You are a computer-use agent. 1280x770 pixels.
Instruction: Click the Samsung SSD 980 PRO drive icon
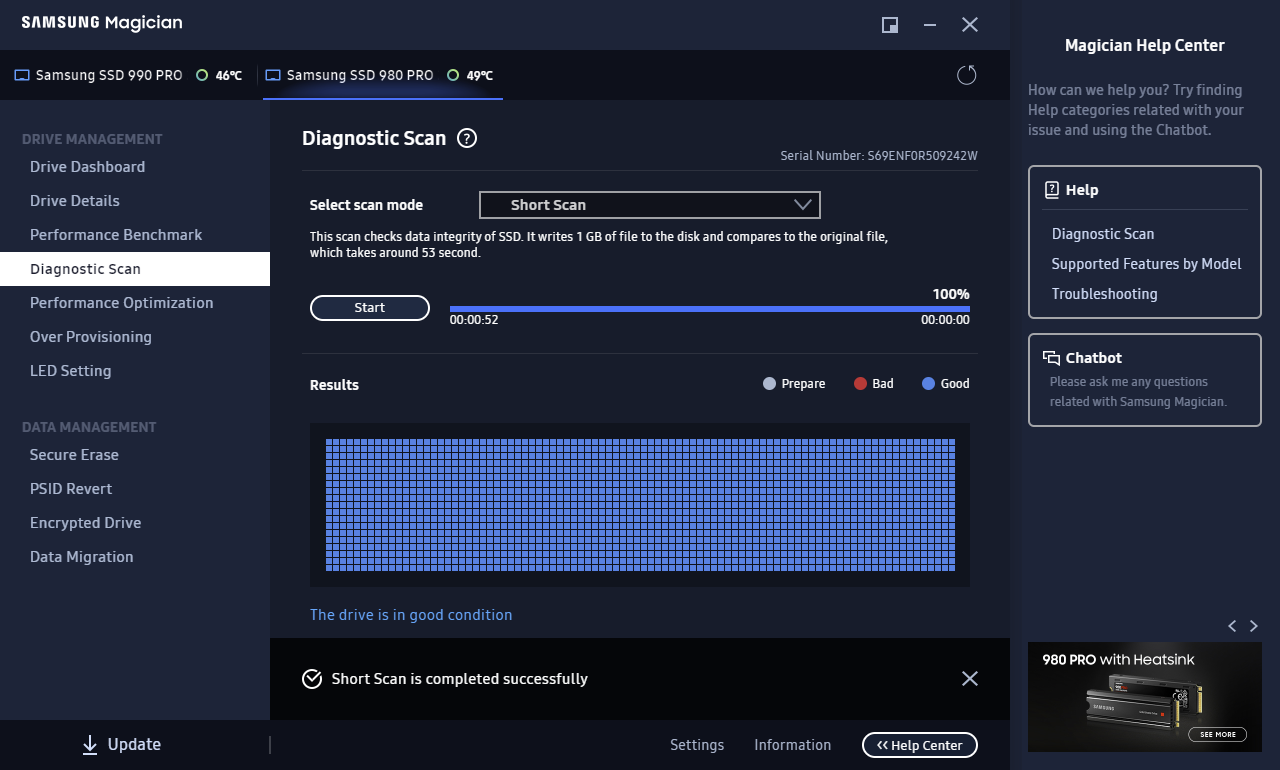[273, 75]
